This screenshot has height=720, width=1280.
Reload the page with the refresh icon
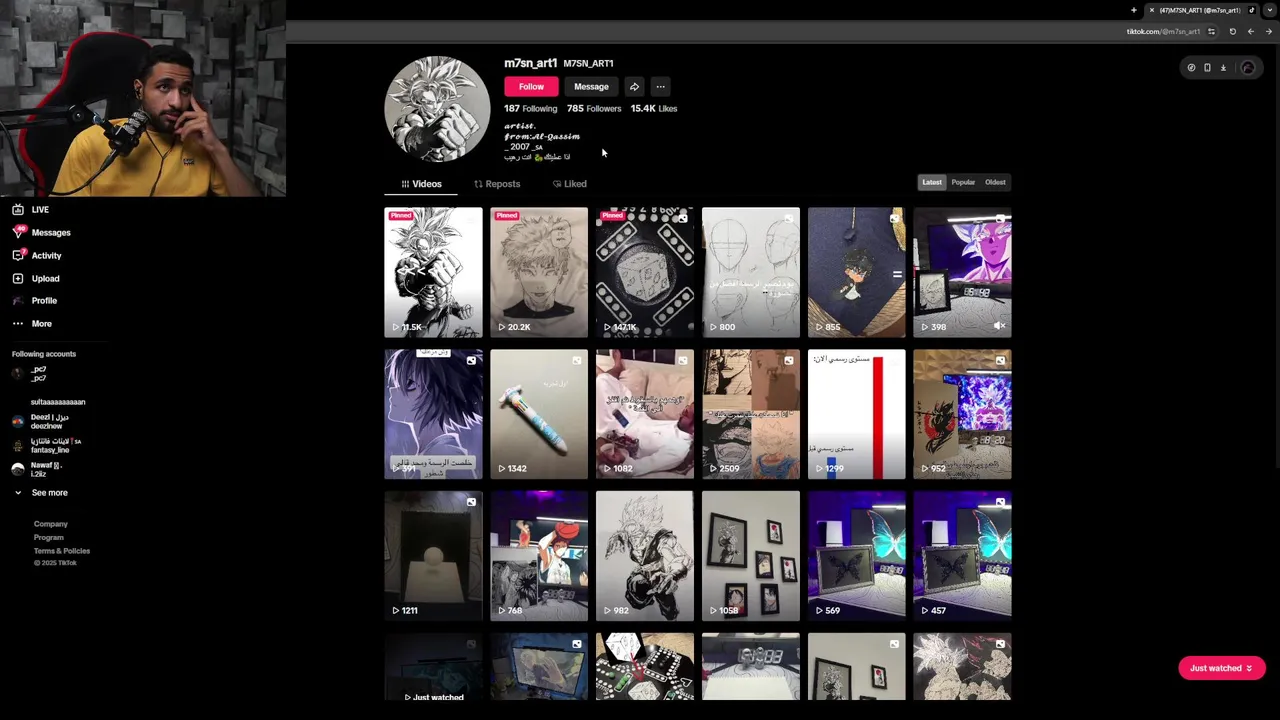[x=1232, y=31]
